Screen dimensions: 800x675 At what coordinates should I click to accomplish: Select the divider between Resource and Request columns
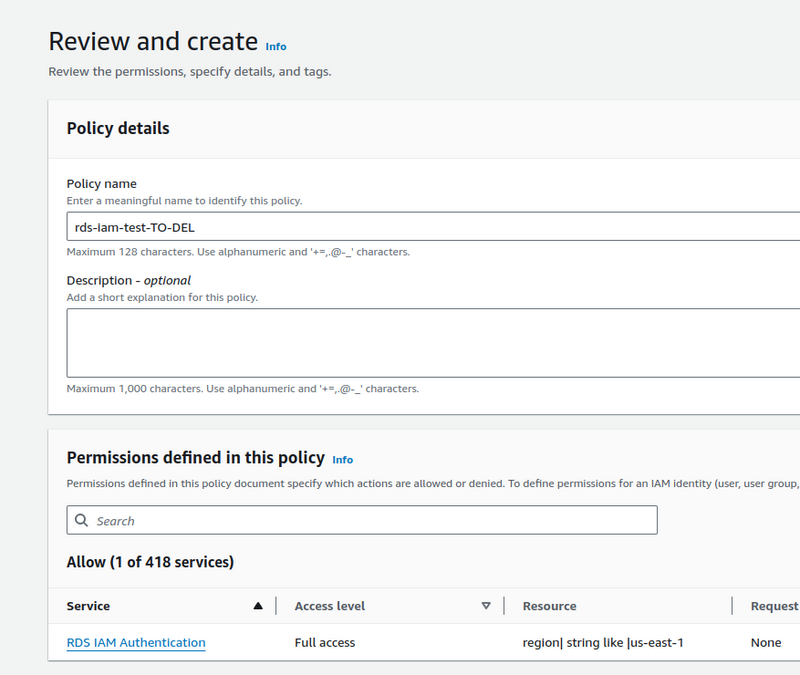[732, 606]
